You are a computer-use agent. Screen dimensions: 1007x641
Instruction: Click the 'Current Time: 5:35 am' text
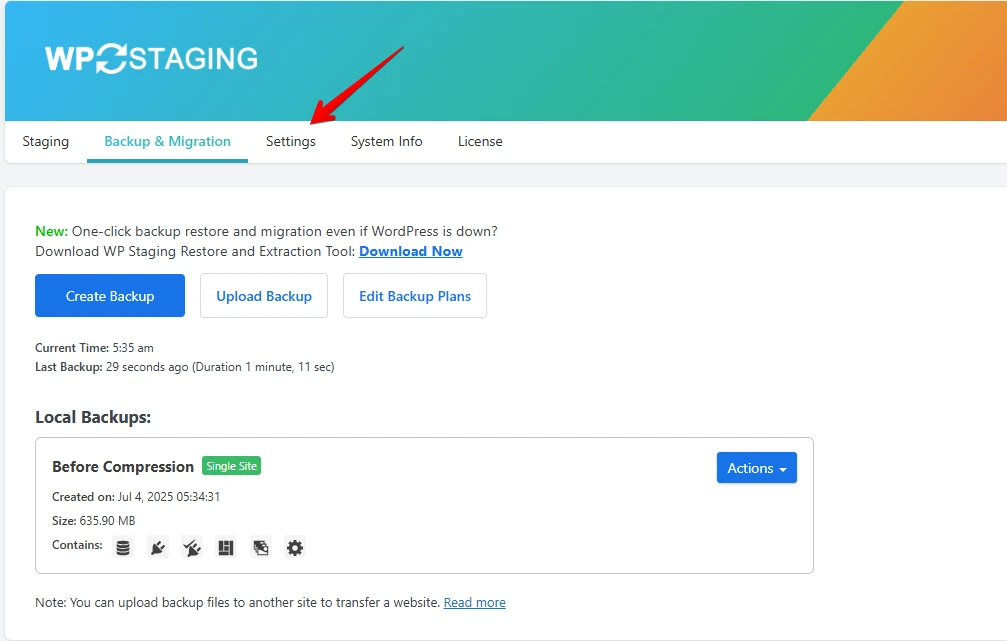pyautogui.click(x=94, y=347)
